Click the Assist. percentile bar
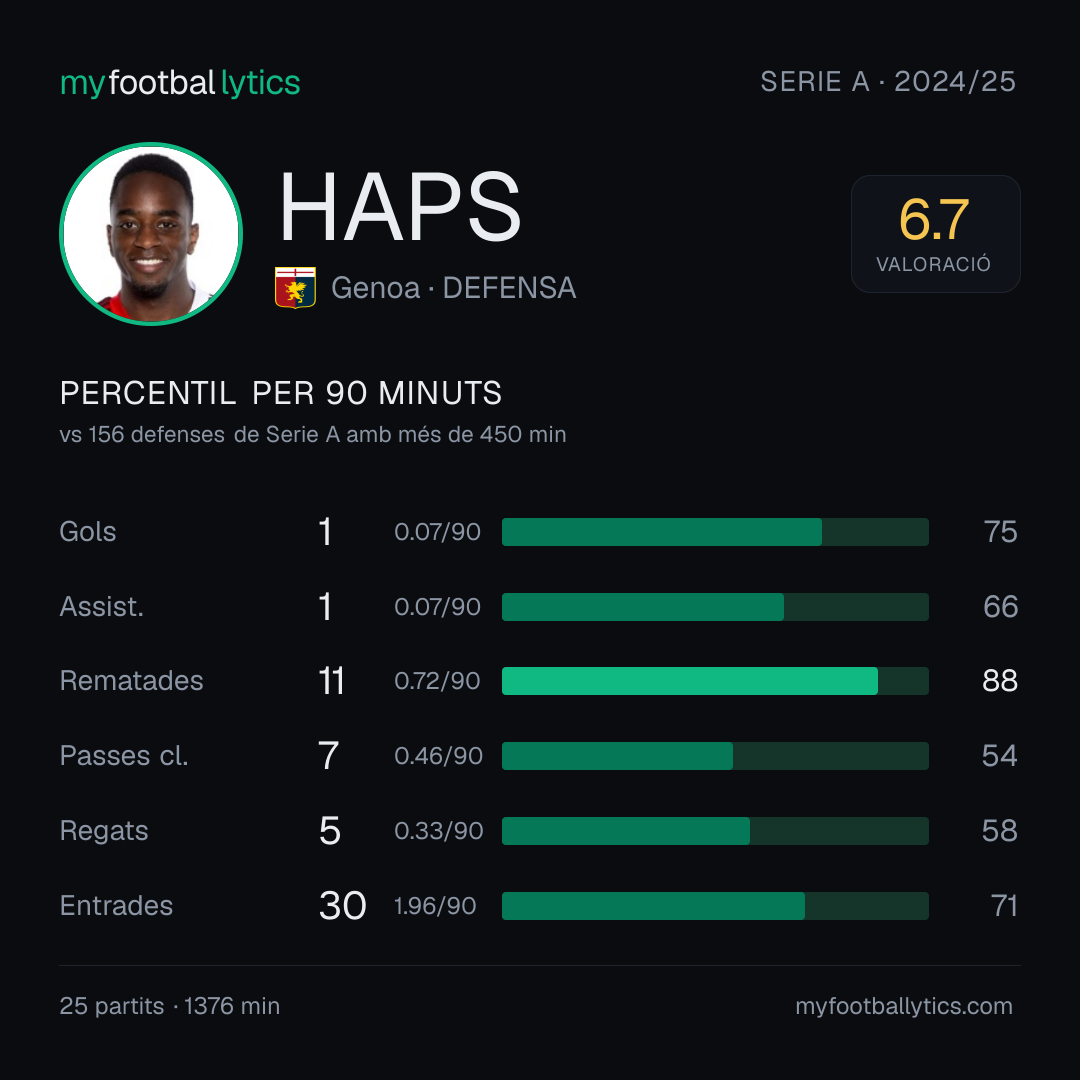1080x1080 pixels. [x=715, y=607]
